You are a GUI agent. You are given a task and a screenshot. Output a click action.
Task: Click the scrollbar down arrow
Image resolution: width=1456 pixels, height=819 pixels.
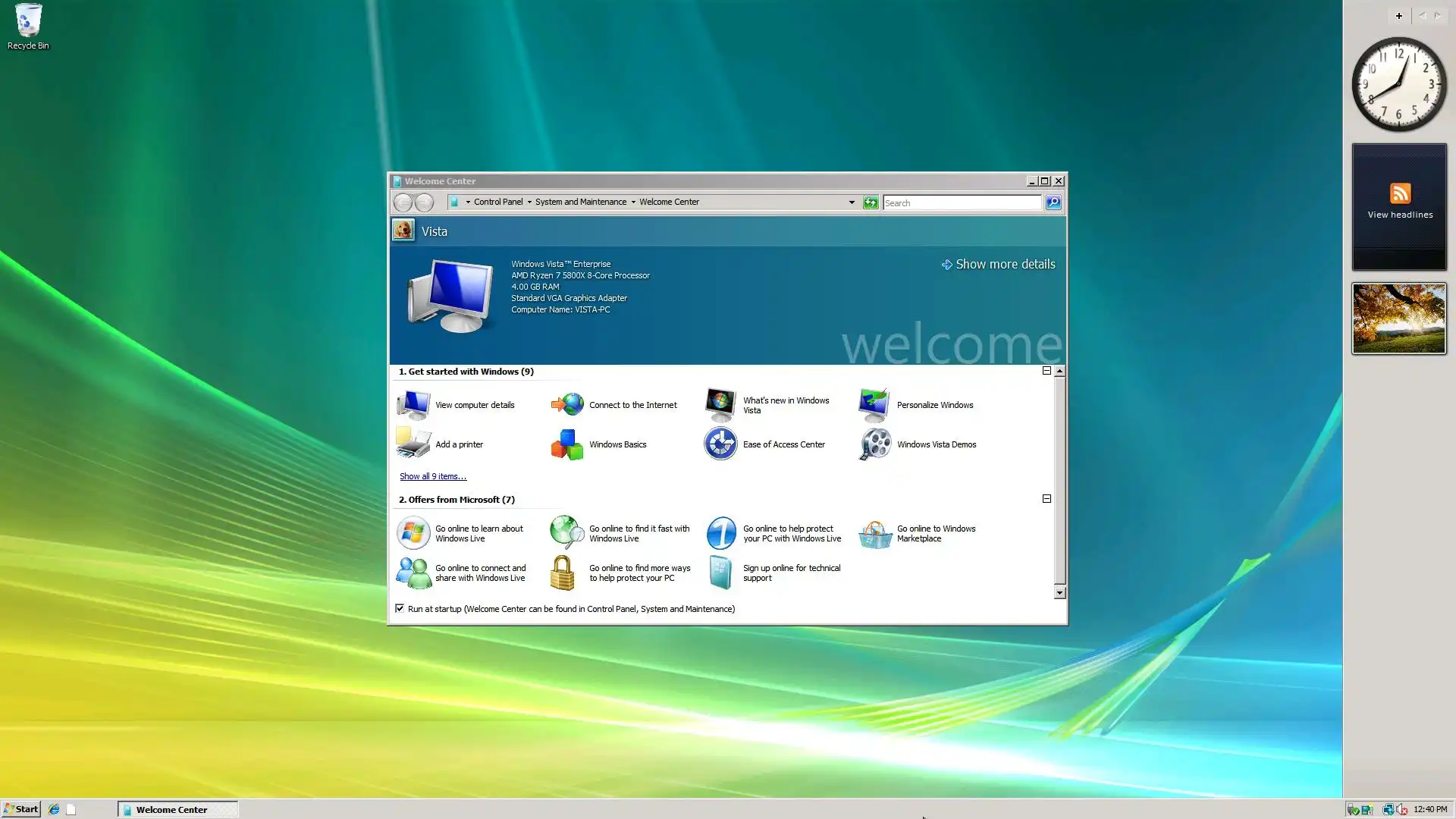point(1059,593)
